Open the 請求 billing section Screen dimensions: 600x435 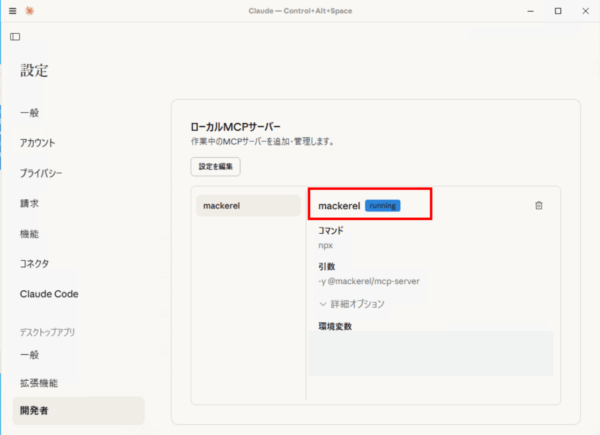[x=30, y=203]
